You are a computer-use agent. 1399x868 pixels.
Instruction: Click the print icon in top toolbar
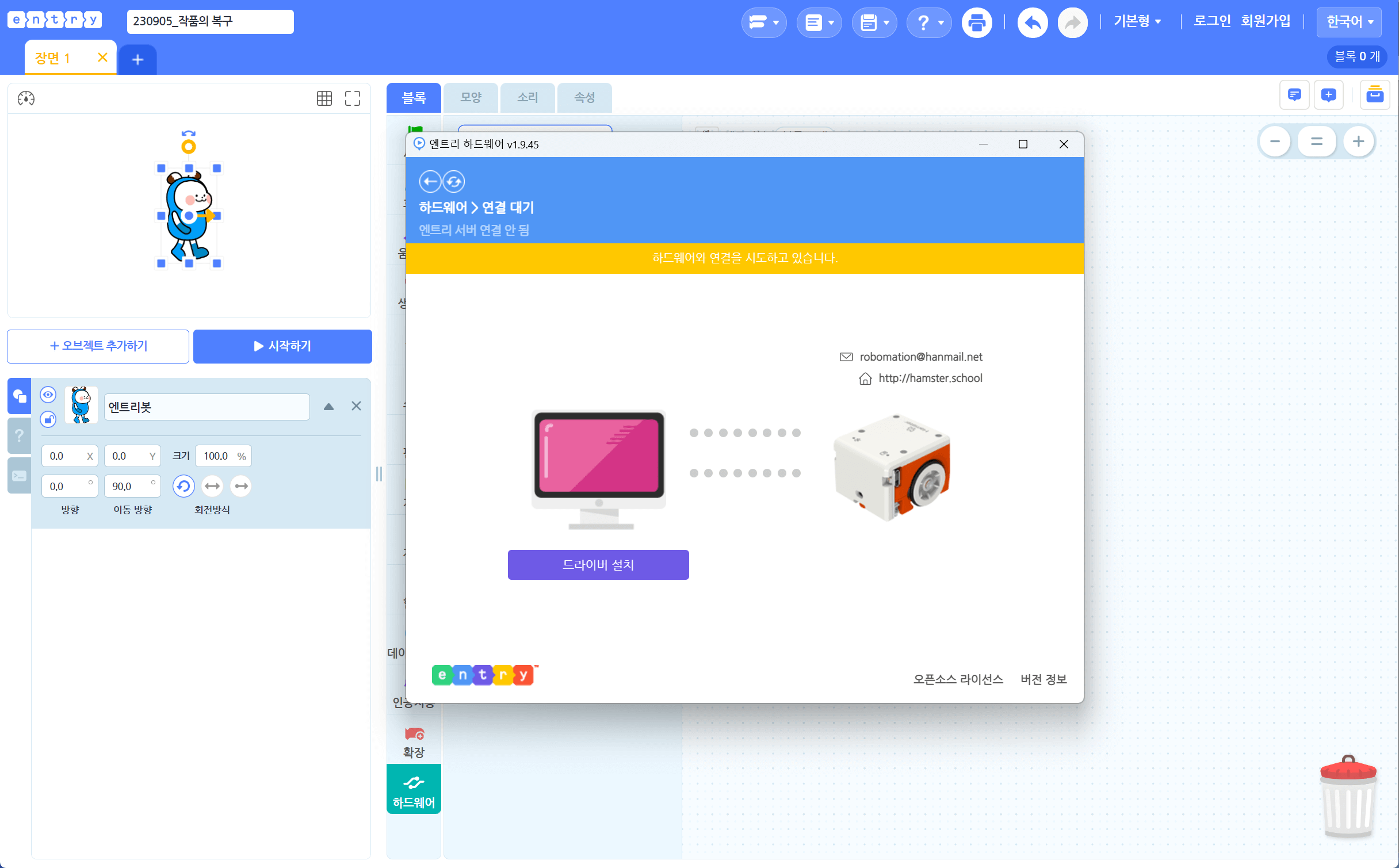977,23
